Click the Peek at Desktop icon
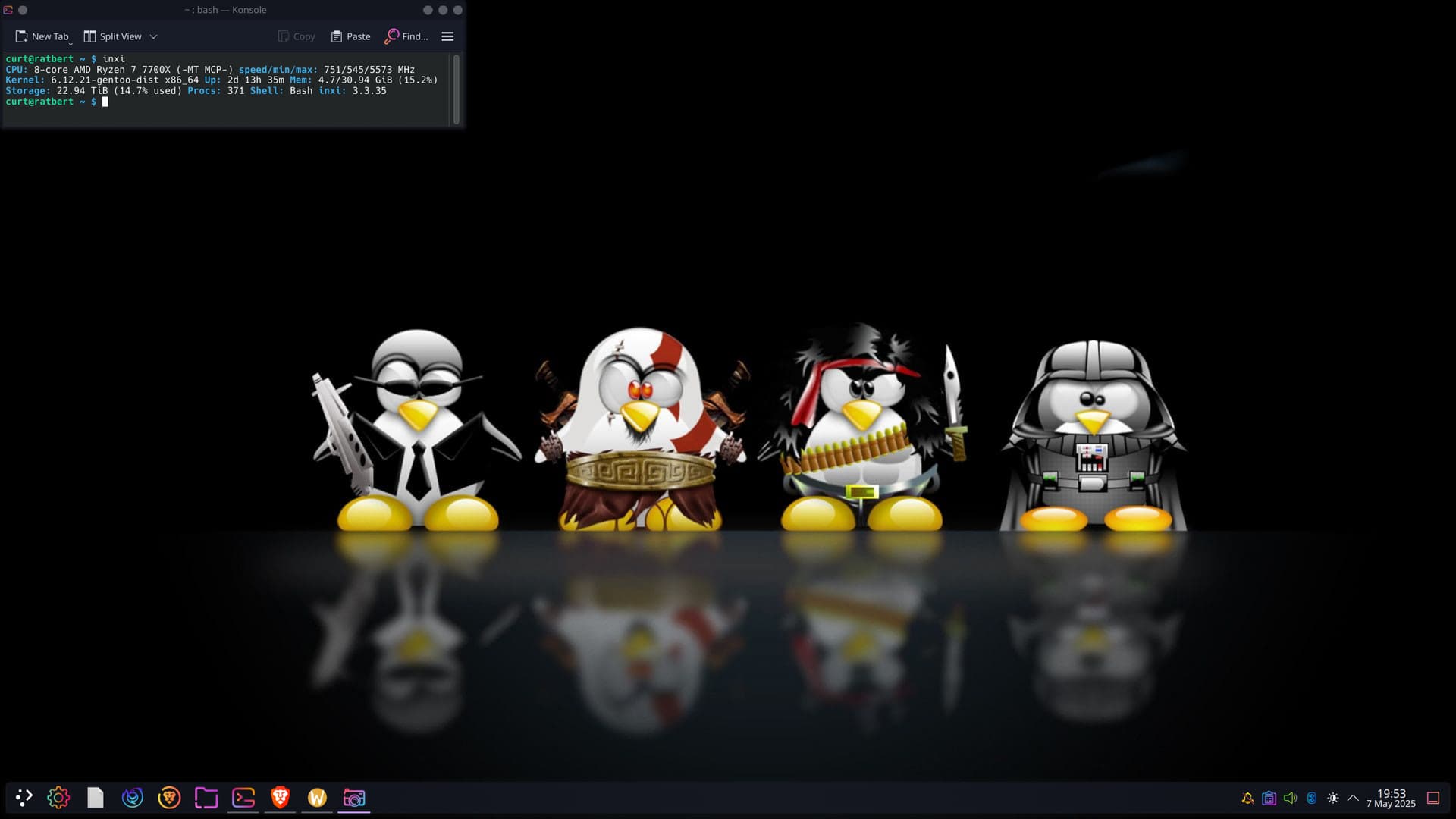This screenshot has width=1456, height=819. [1433, 798]
